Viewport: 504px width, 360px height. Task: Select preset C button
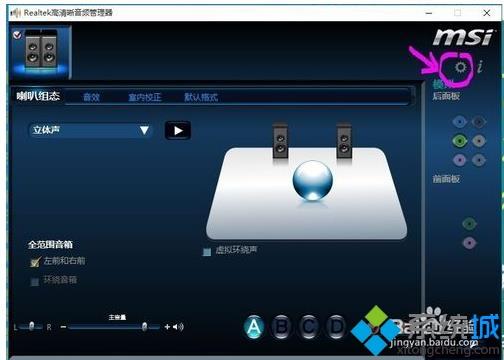[x=309, y=327]
